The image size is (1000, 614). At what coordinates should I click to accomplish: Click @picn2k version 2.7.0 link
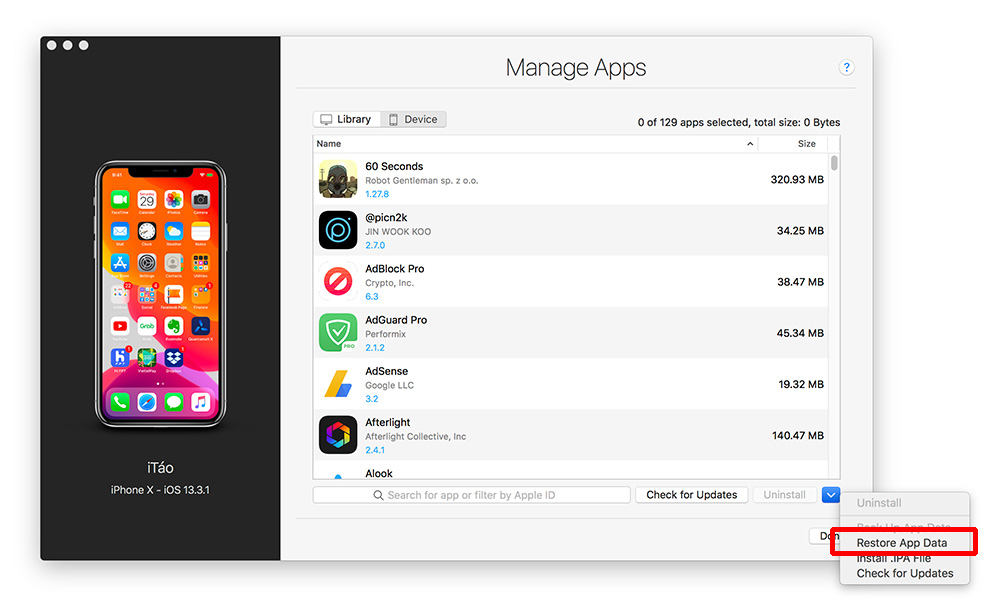[375, 245]
